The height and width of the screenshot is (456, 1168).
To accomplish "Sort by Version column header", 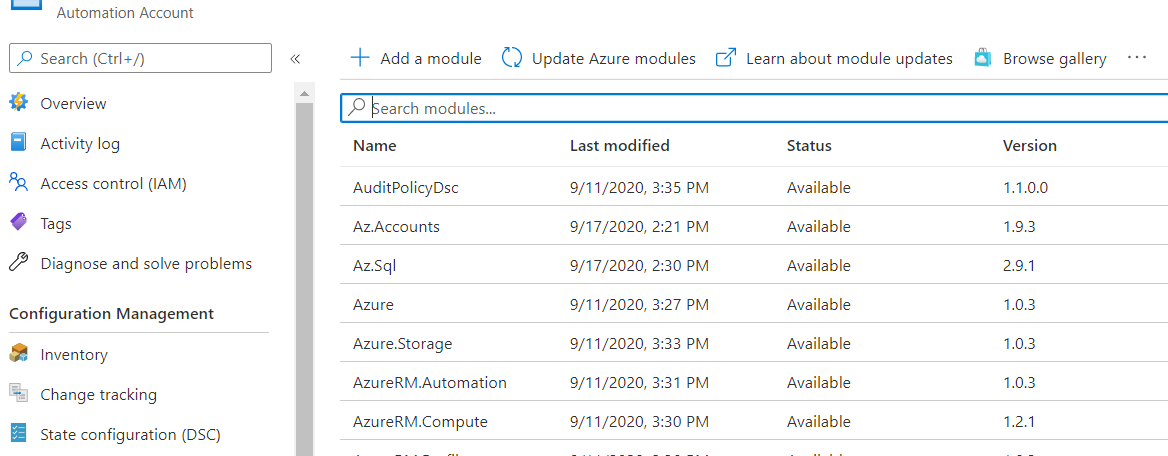I will (x=1029, y=145).
